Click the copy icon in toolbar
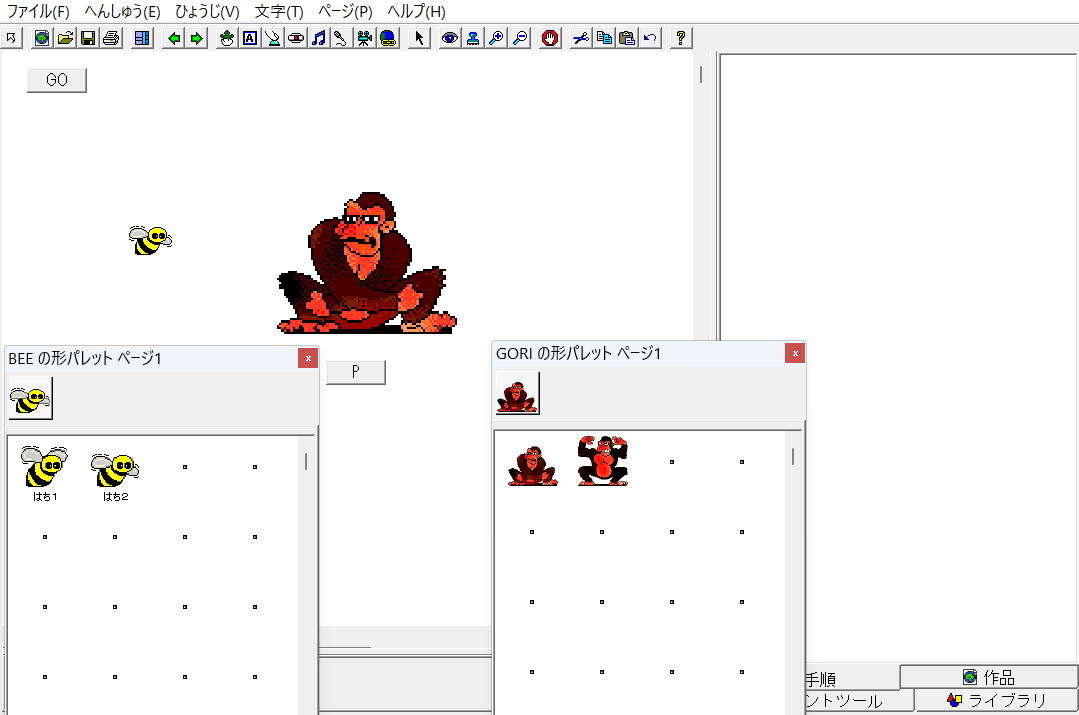The height and width of the screenshot is (715, 1079). 604,39
